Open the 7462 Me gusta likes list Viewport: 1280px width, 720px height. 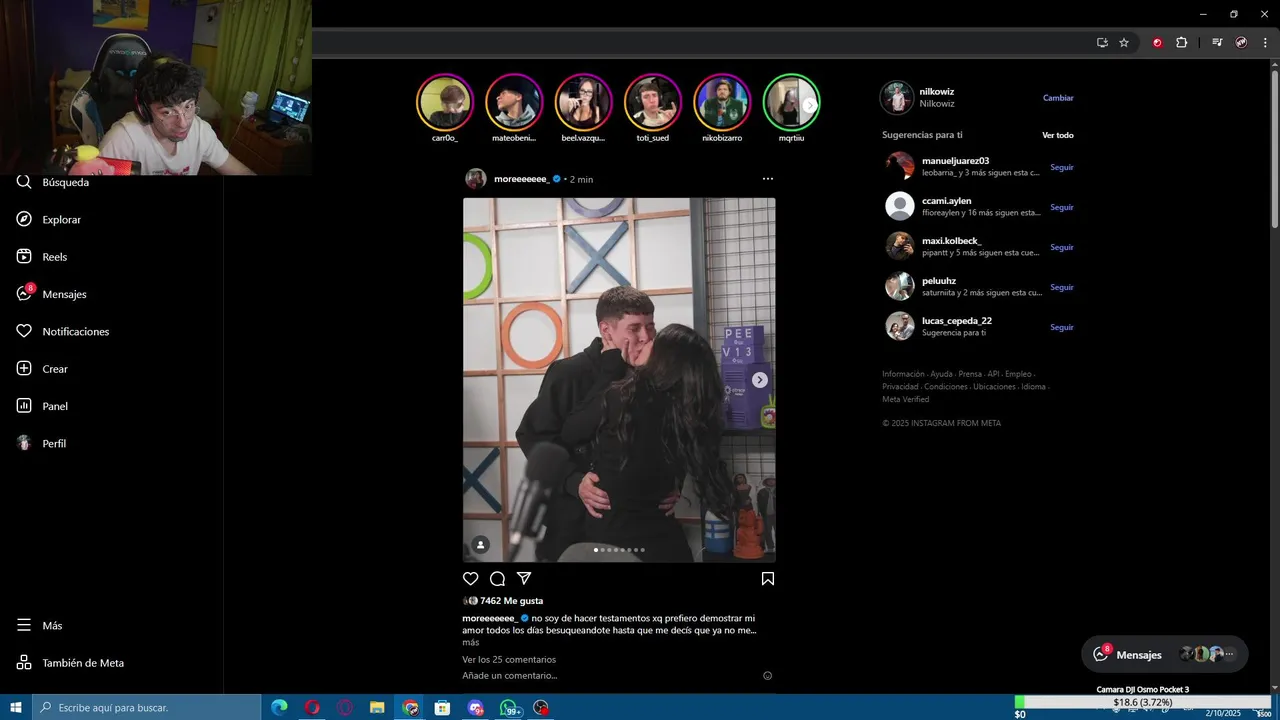(x=511, y=601)
